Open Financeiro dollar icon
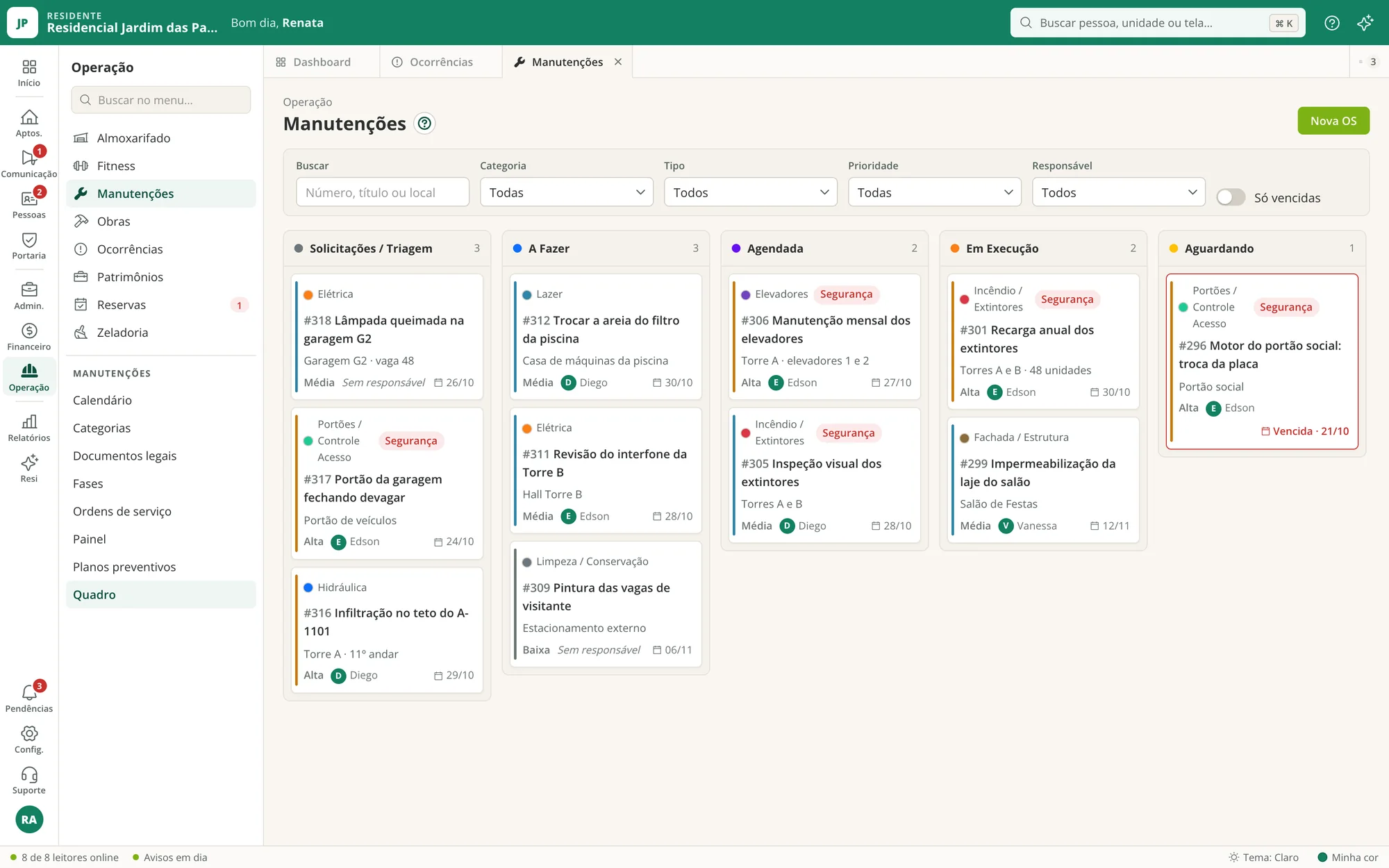Viewport: 1389px width, 868px height. (x=29, y=337)
